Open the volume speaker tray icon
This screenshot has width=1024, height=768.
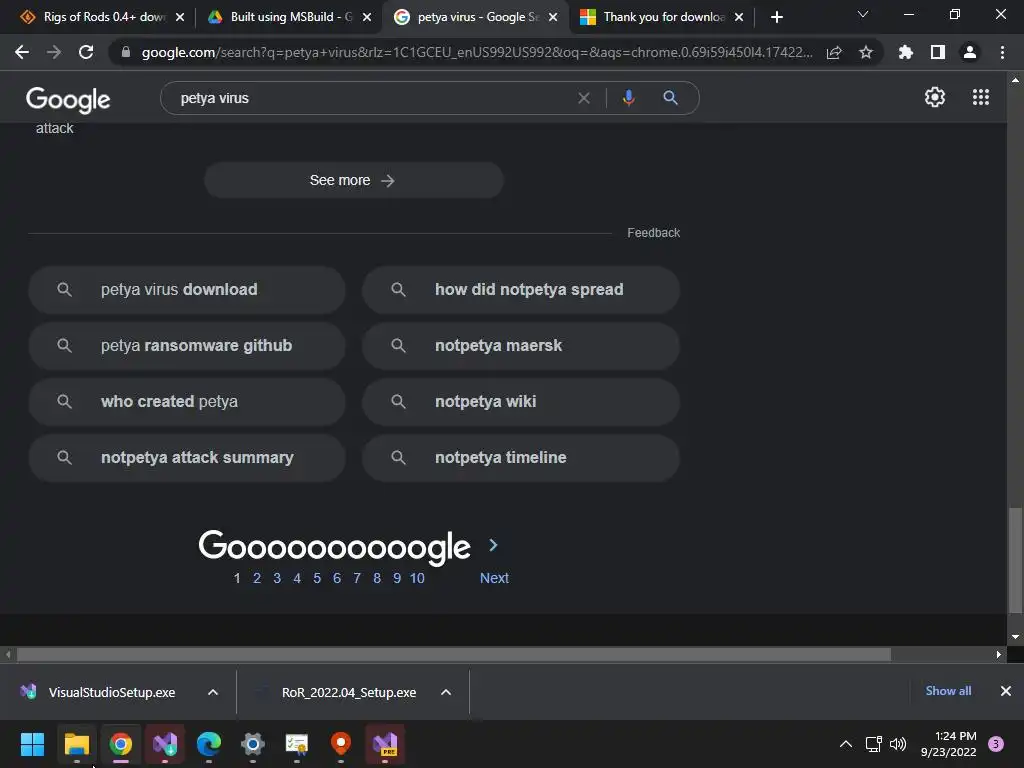coord(898,744)
